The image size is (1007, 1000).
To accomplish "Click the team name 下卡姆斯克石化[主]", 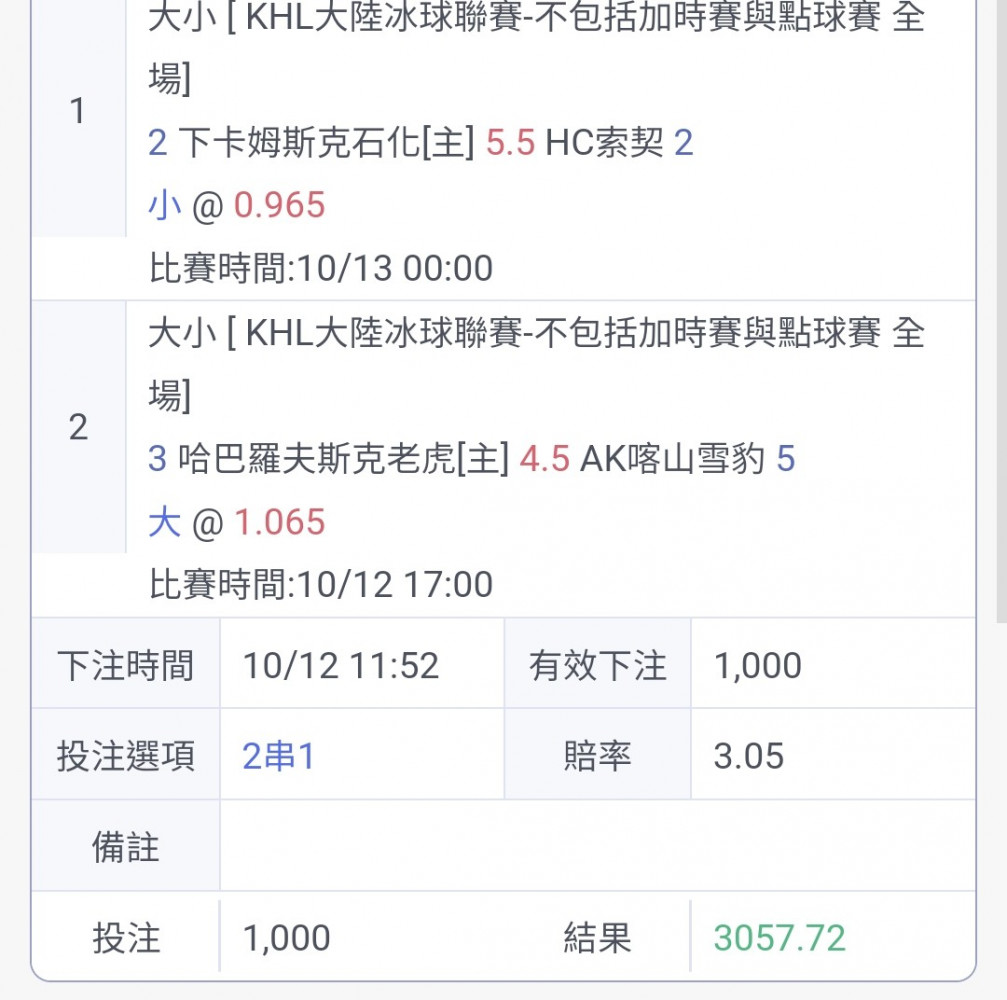I will tap(327, 142).
